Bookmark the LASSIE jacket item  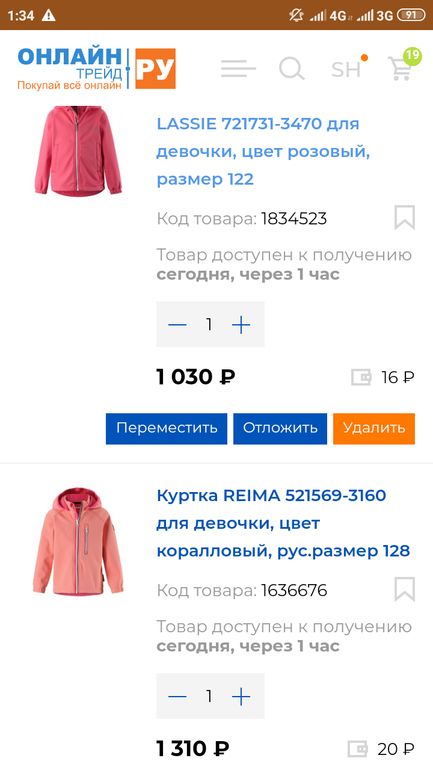(x=405, y=218)
